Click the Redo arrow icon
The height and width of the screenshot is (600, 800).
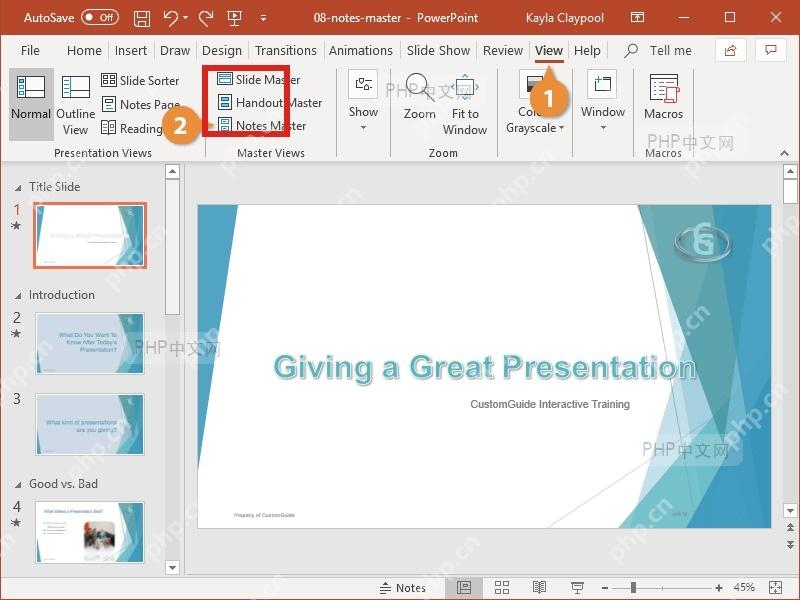point(206,18)
